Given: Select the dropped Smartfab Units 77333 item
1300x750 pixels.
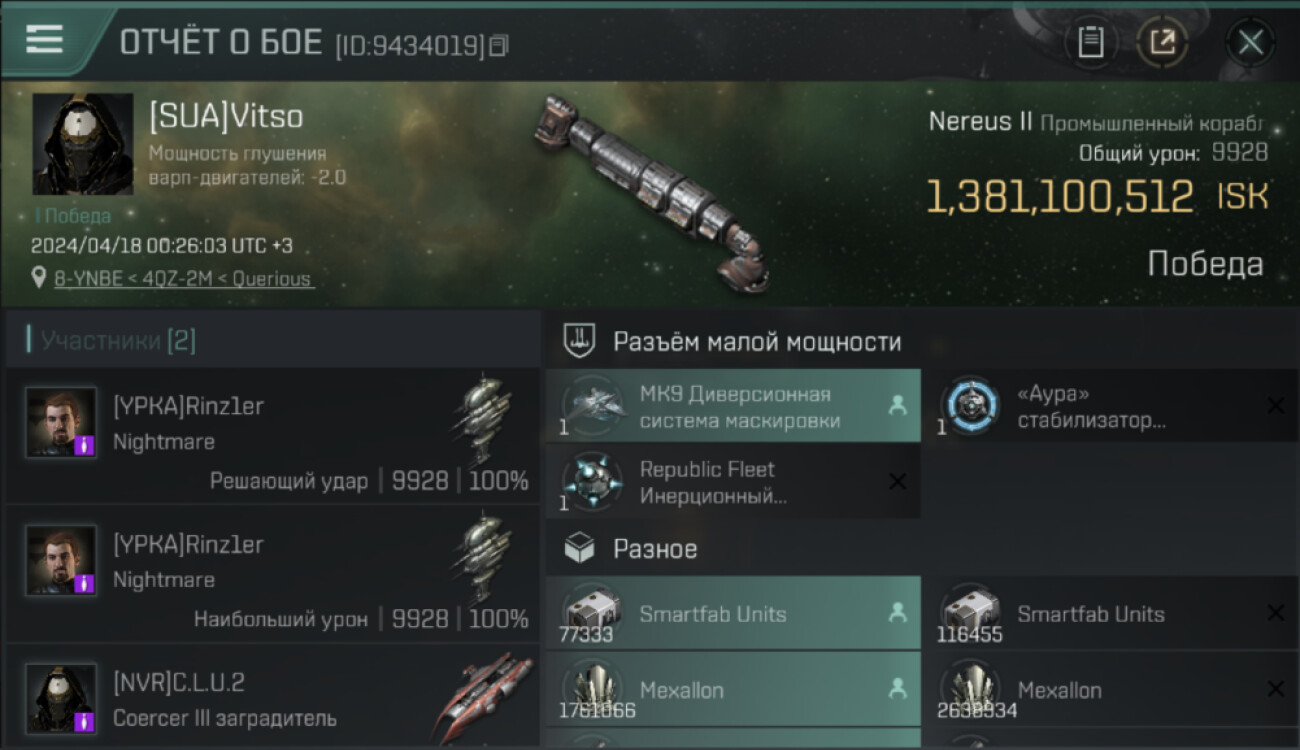Looking at the screenshot, I should [733, 613].
